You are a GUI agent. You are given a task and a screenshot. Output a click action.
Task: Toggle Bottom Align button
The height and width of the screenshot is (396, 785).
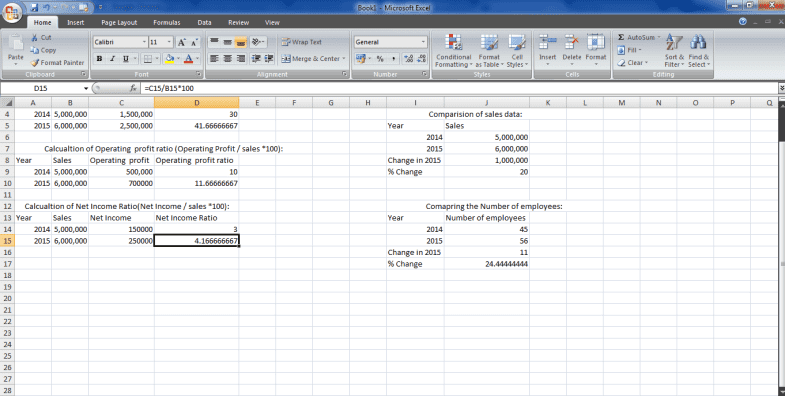tap(241, 42)
